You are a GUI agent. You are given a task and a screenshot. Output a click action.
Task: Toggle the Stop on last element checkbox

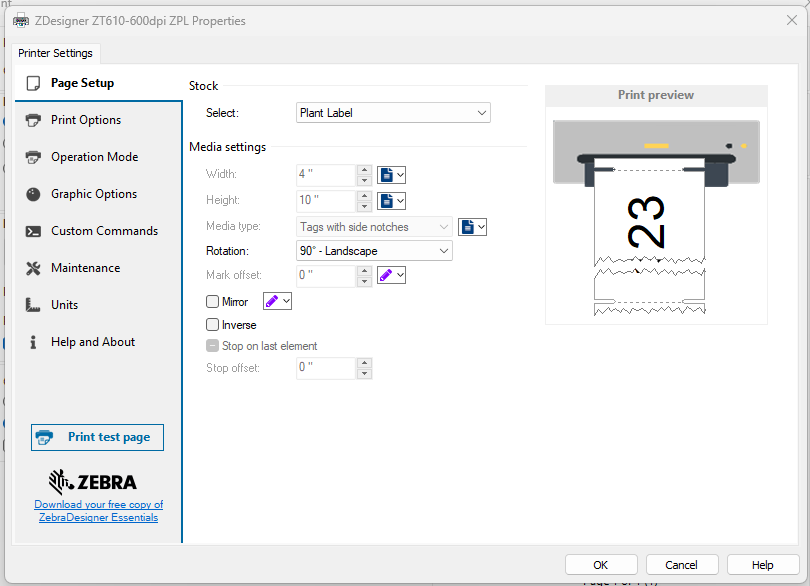tap(212, 346)
